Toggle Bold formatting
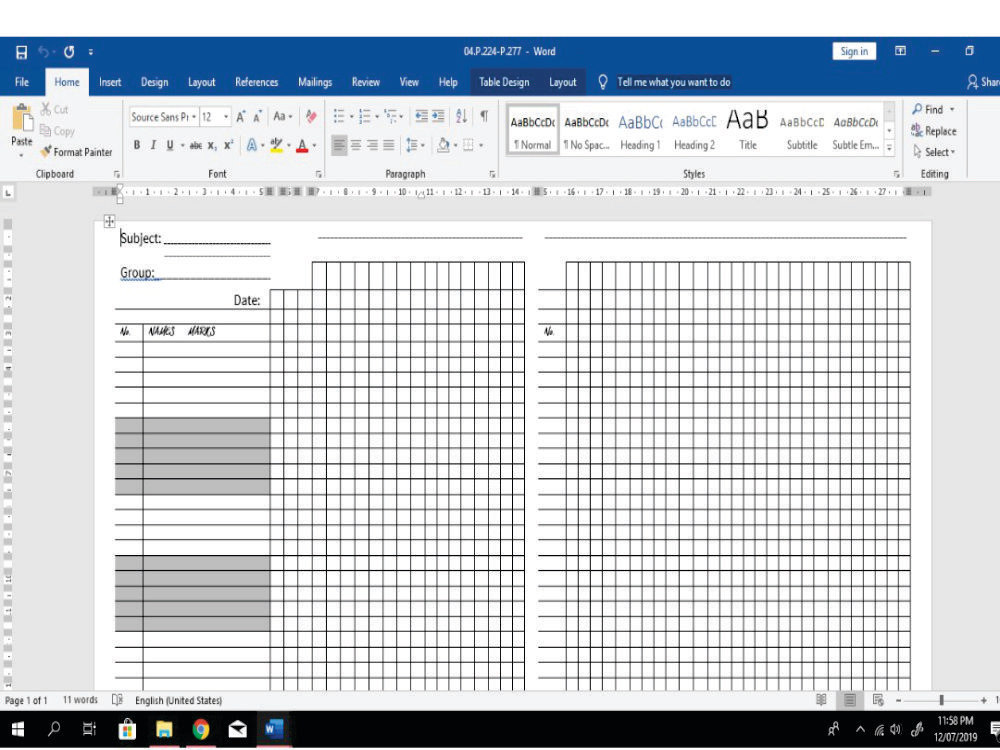The image size is (1000, 750). tap(136, 145)
